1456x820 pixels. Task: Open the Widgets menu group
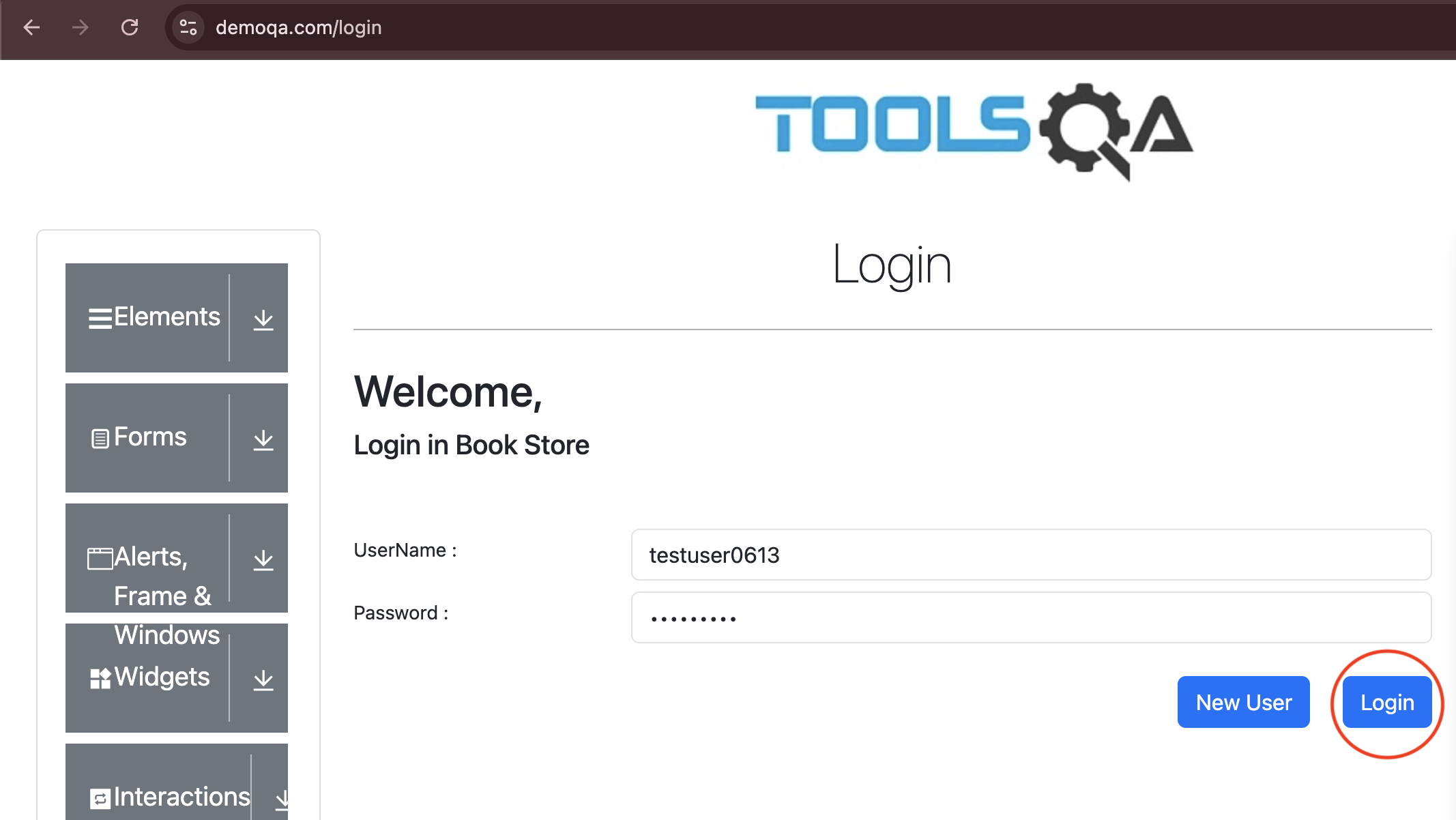click(177, 678)
